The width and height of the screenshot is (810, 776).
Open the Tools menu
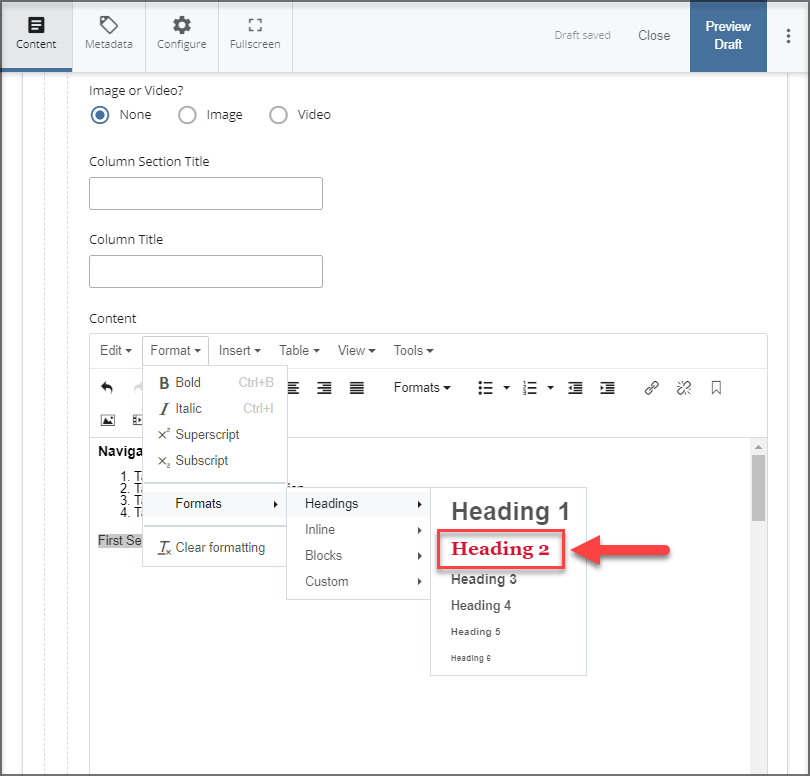[413, 350]
